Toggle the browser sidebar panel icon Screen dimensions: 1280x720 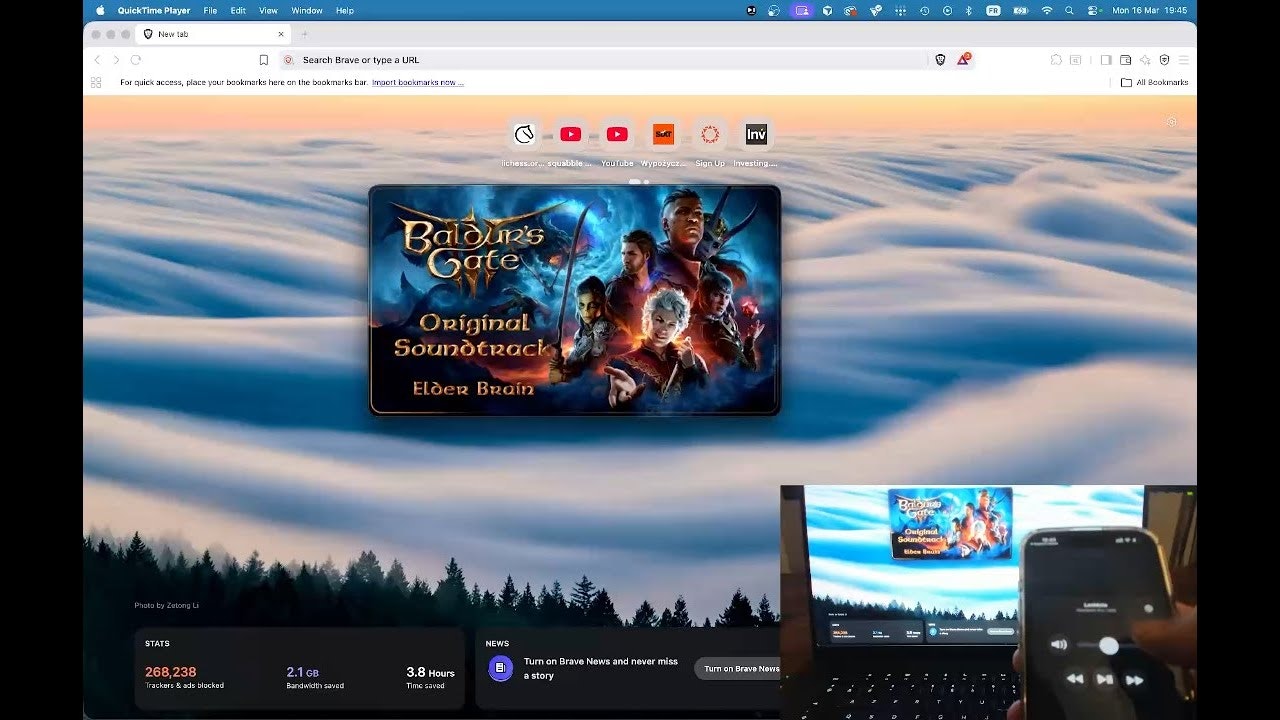coord(1106,60)
